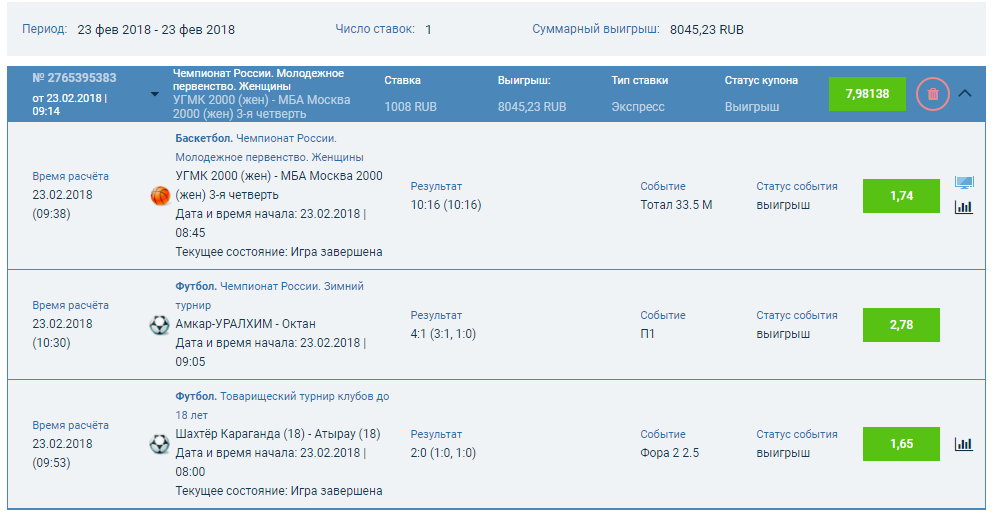Click header event title УГМК 2000 (жен) - МБА Москва

tap(262, 107)
